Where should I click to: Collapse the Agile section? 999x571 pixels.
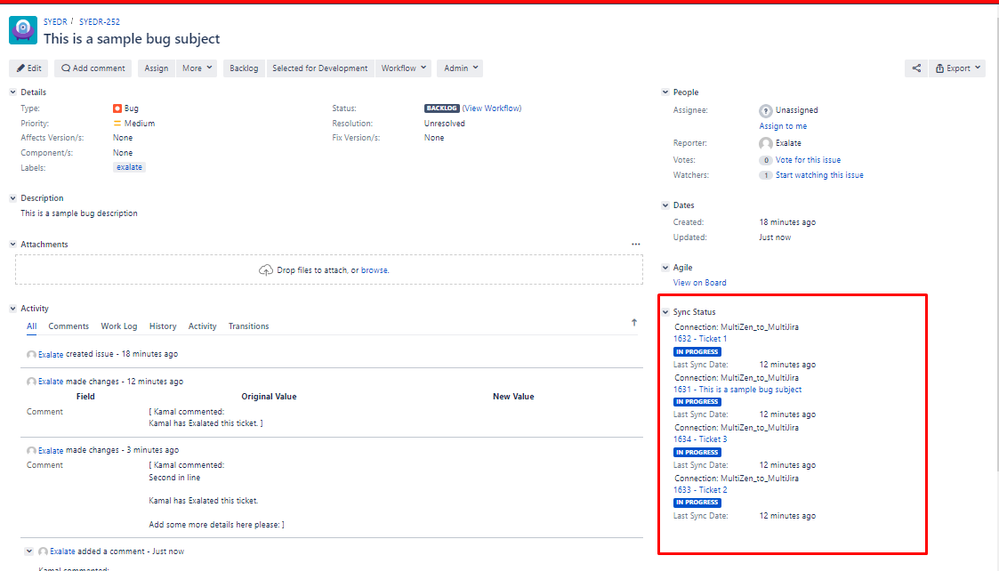point(665,268)
